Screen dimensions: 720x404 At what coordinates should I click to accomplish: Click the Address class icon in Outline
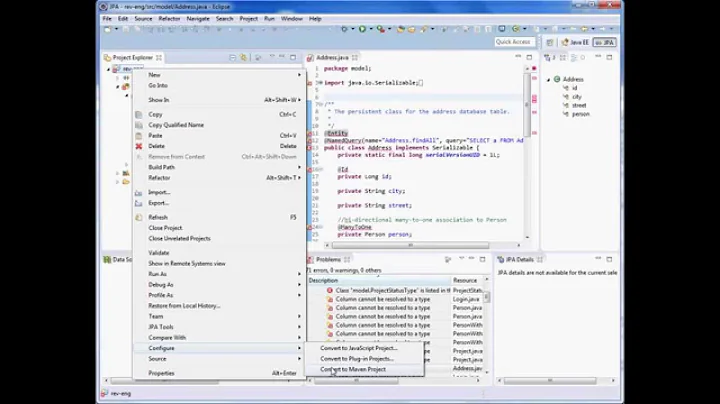557,79
